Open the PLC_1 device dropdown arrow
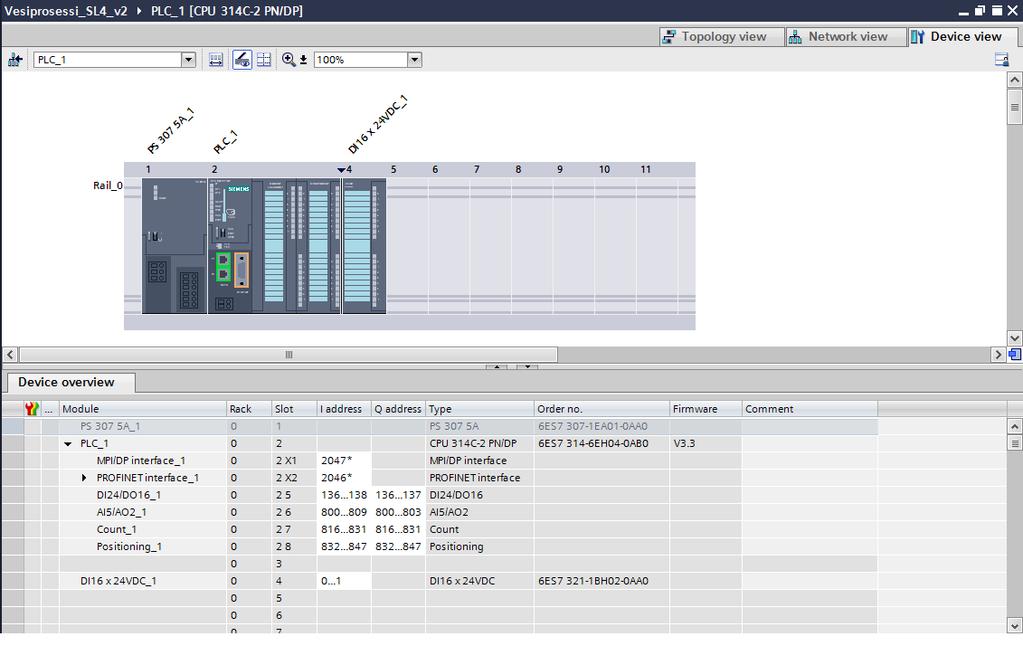Screen dimensions: 1023x665 [x=188, y=60]
